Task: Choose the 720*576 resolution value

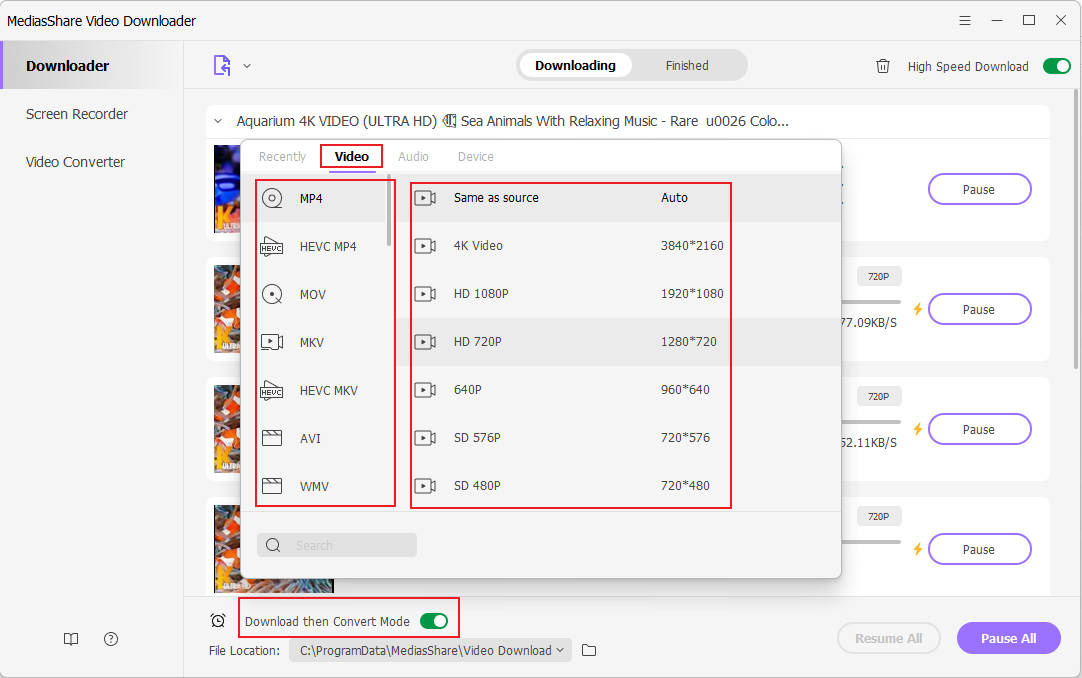Action: 685,437
